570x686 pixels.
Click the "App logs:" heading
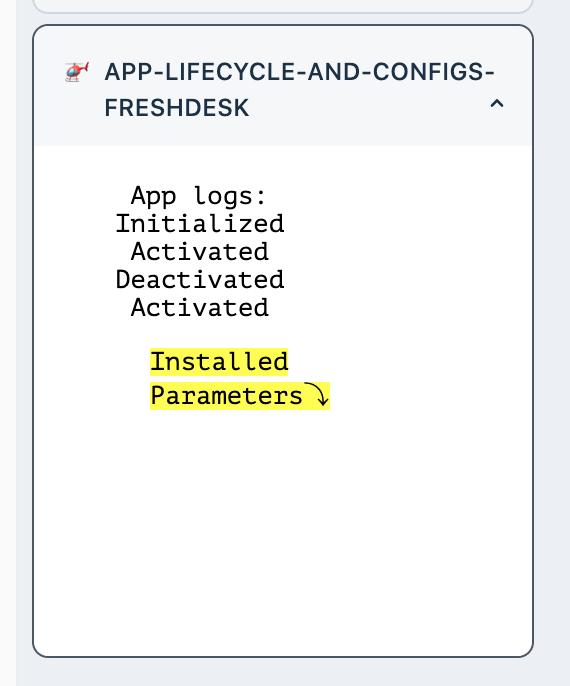point(199,196)
